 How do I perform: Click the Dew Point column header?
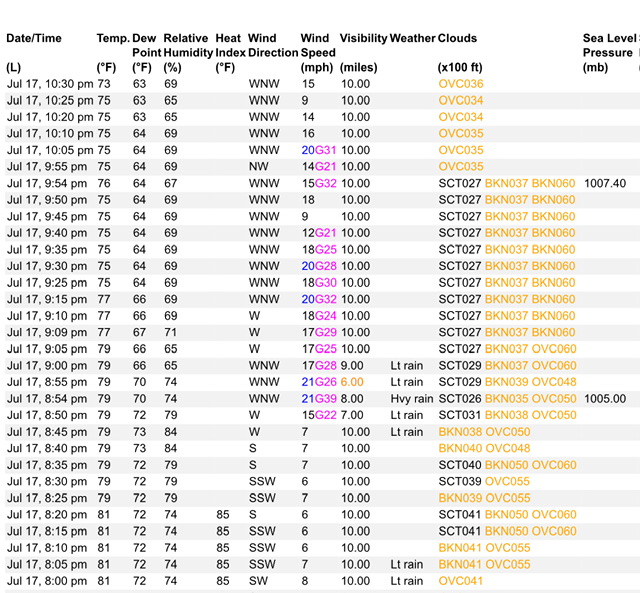[147, 45]
